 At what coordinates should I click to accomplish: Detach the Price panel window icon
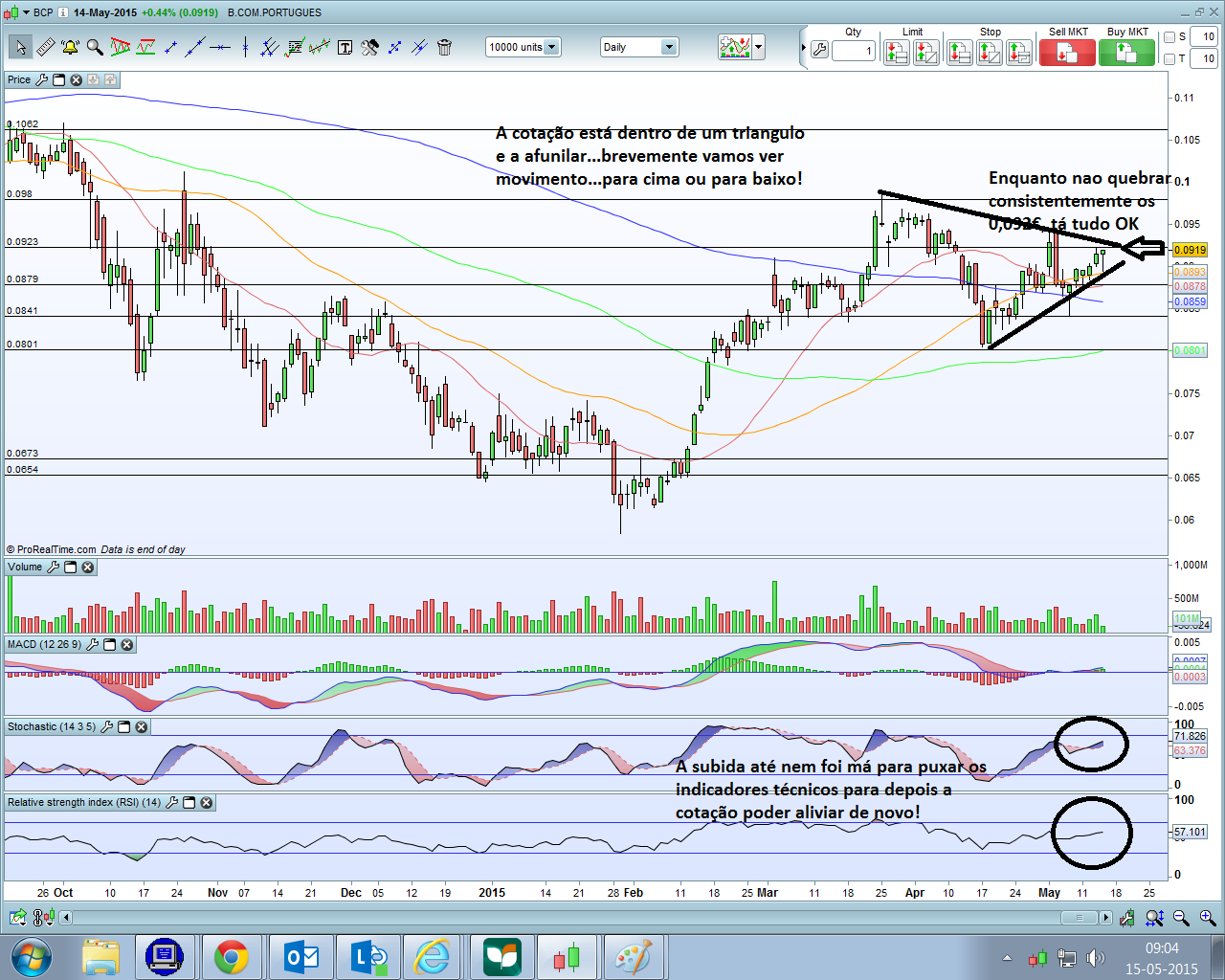pyautogui.click(x=59, y=80)
